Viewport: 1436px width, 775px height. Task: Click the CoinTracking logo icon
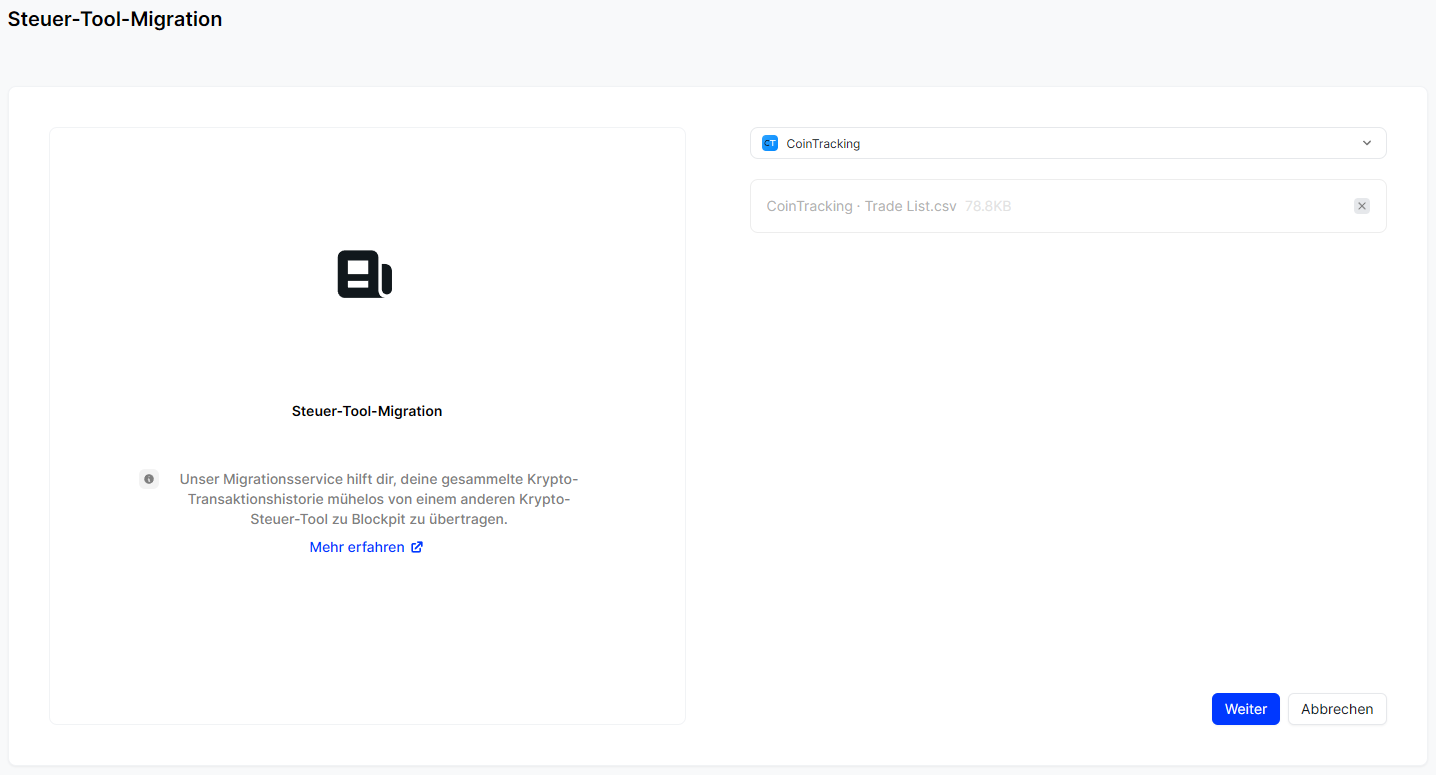(x=770, y=143)
